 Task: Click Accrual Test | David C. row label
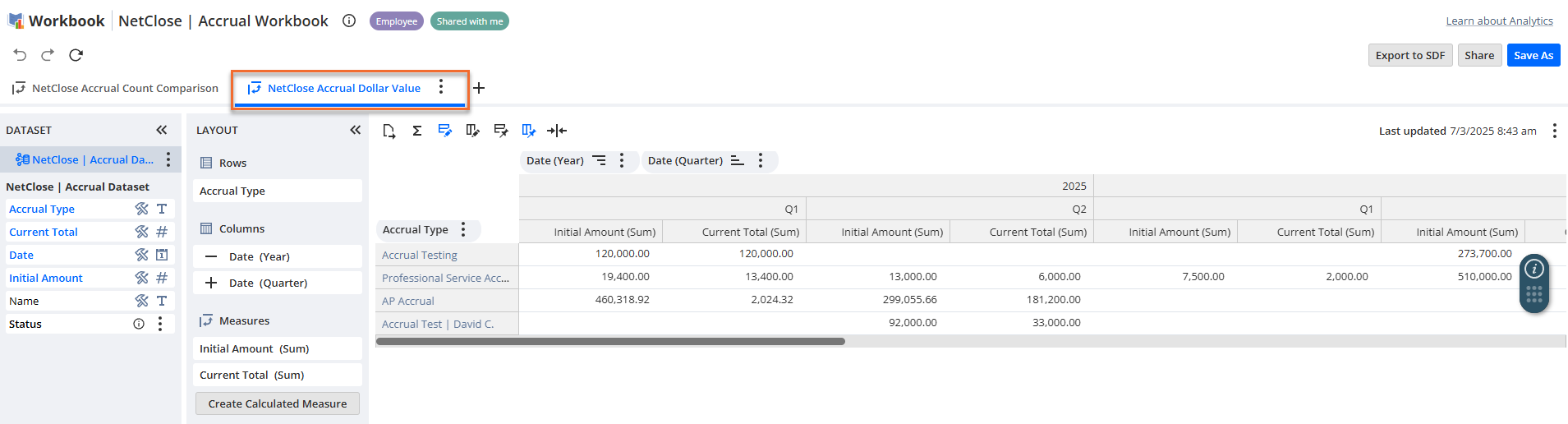[438, 324]
